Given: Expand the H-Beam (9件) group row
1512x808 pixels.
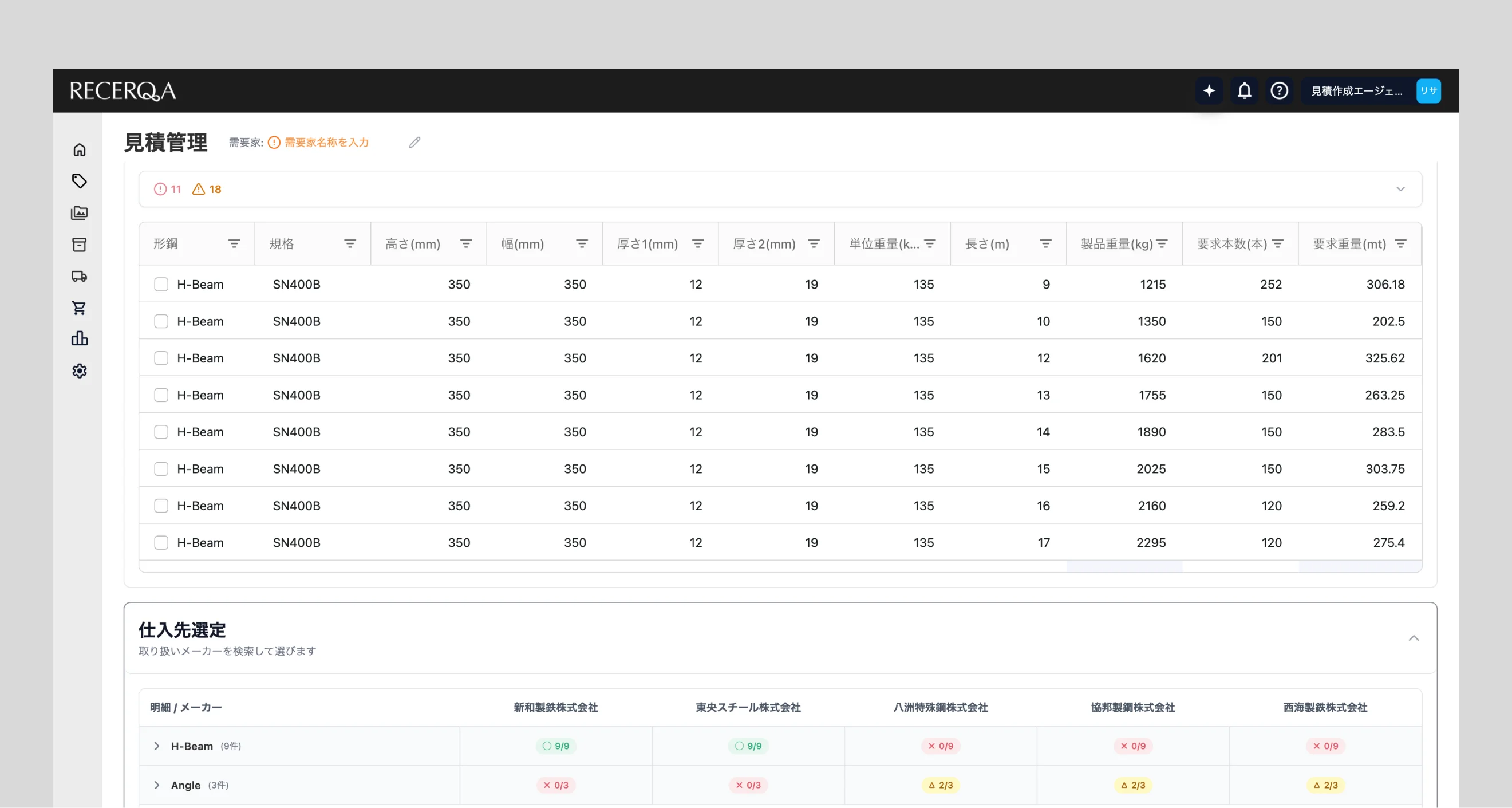Looking at the screenshot, I should pos(157,746).
